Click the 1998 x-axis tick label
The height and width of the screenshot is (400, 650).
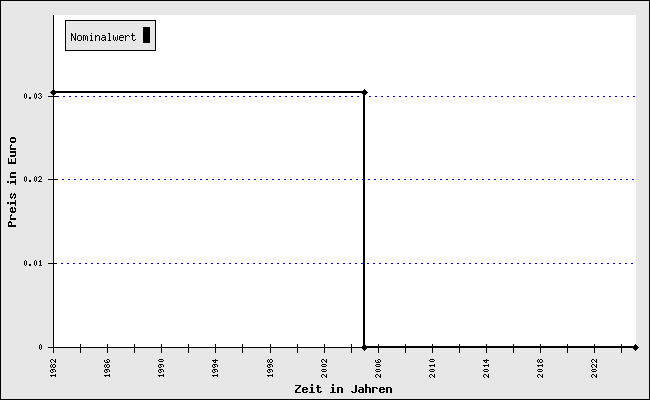(x=270, y=367)
